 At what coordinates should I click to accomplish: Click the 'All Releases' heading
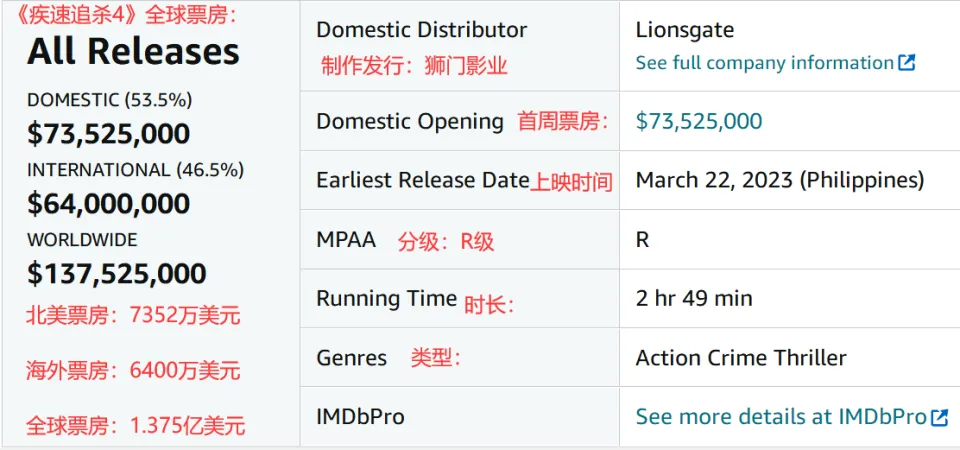[x=133, y=52]
